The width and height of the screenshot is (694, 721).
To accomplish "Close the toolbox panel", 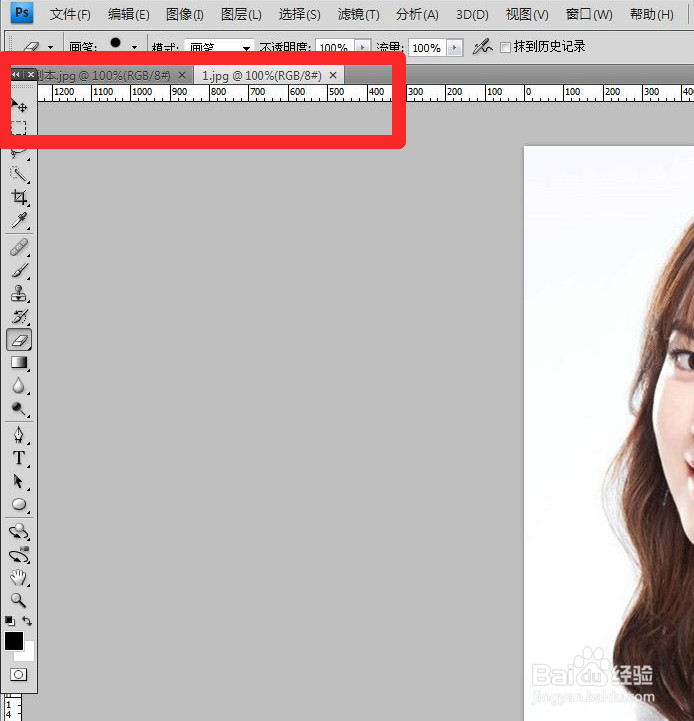I will tap(31, 74).
